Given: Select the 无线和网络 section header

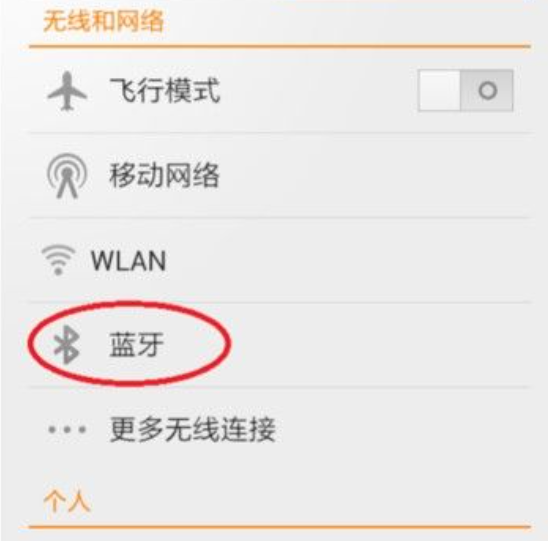Looking at the screenshot, I should [x=103, y=21].
